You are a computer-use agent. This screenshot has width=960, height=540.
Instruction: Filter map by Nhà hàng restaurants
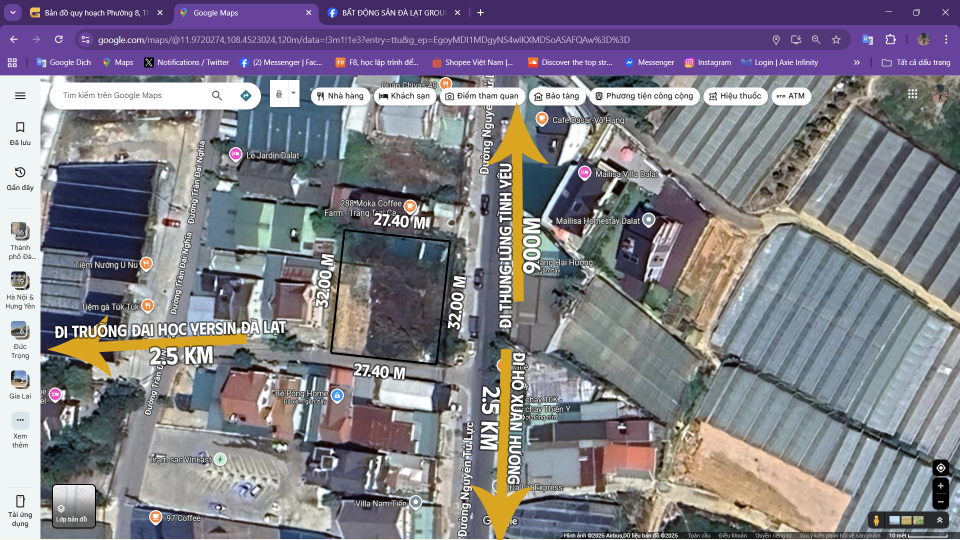(340, 96)
